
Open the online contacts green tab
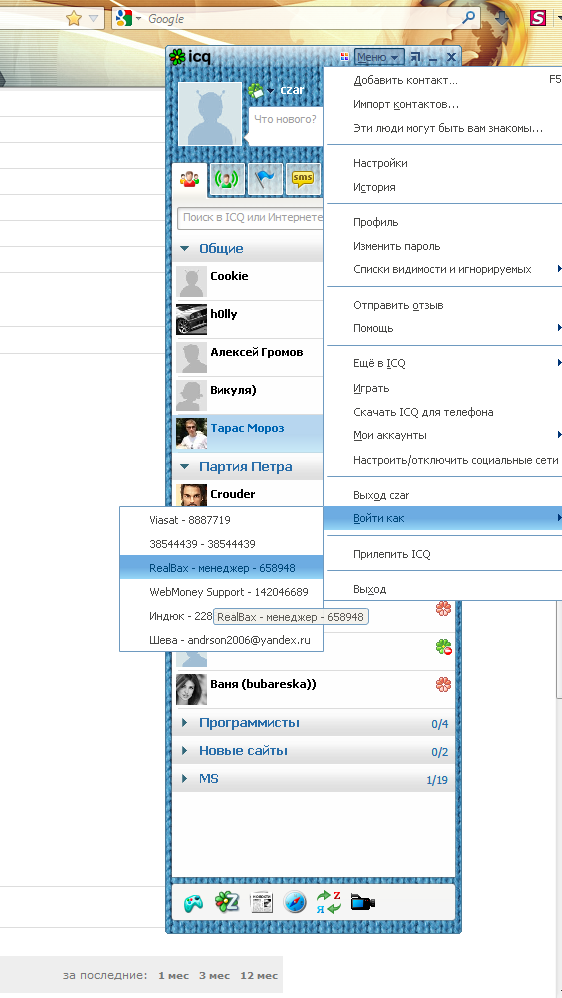point(228,179)
